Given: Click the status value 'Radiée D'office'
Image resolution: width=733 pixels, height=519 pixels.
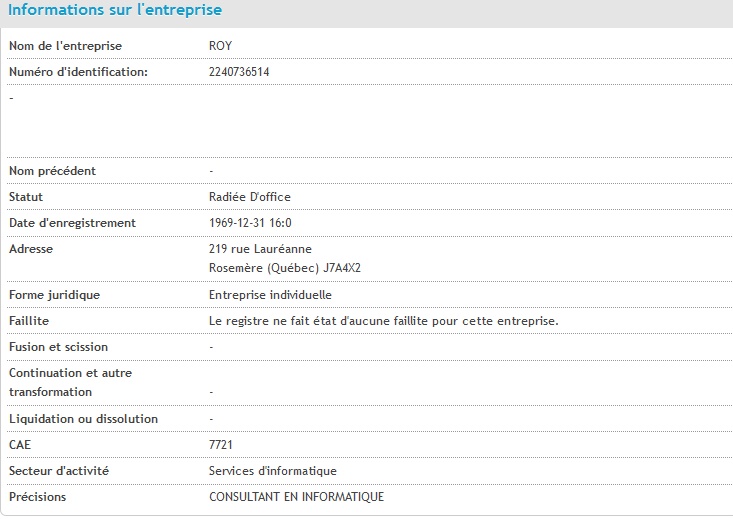Looking at the screenshot, I should coord(249,197).
